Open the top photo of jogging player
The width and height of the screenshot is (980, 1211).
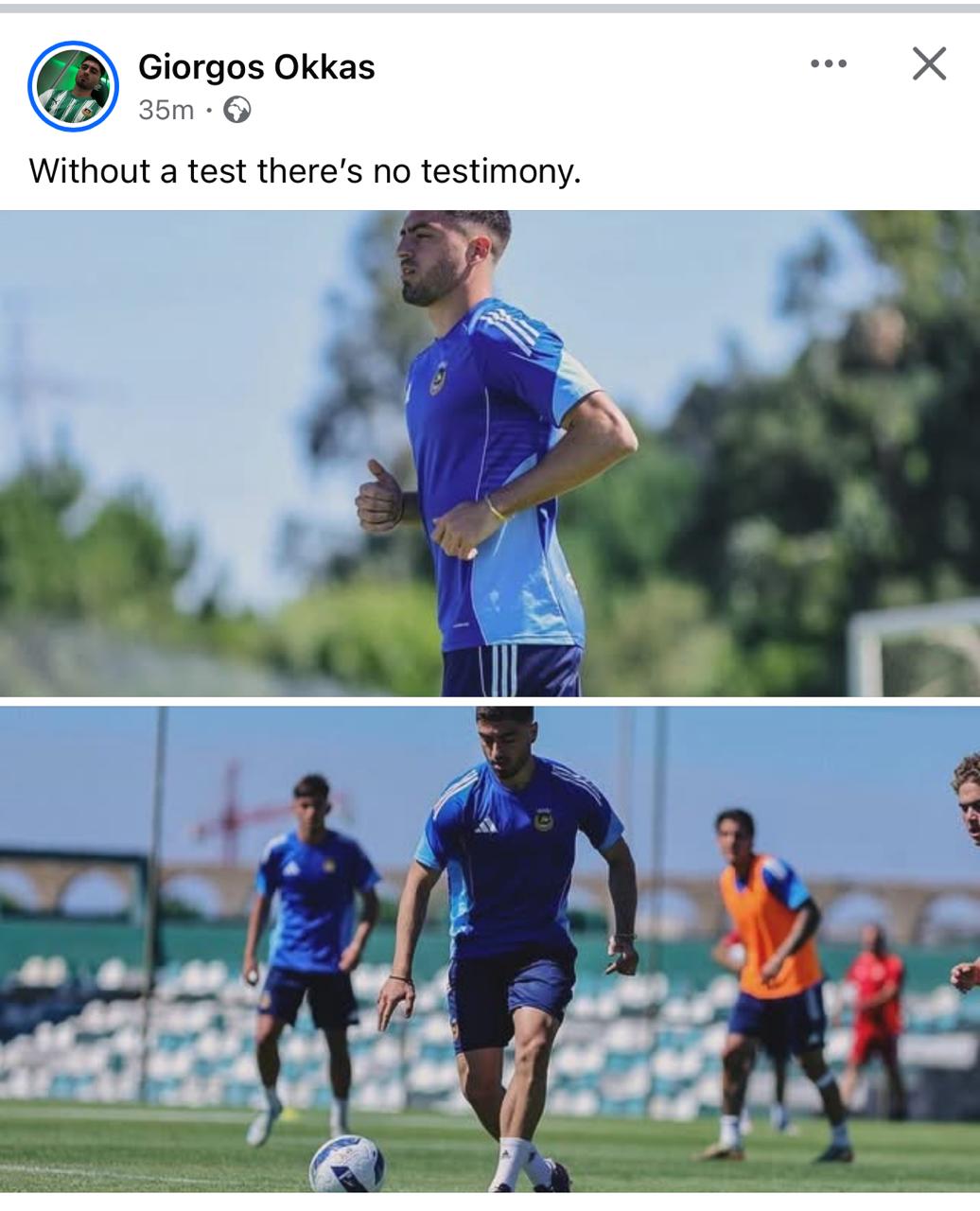(x=490, y=453)
